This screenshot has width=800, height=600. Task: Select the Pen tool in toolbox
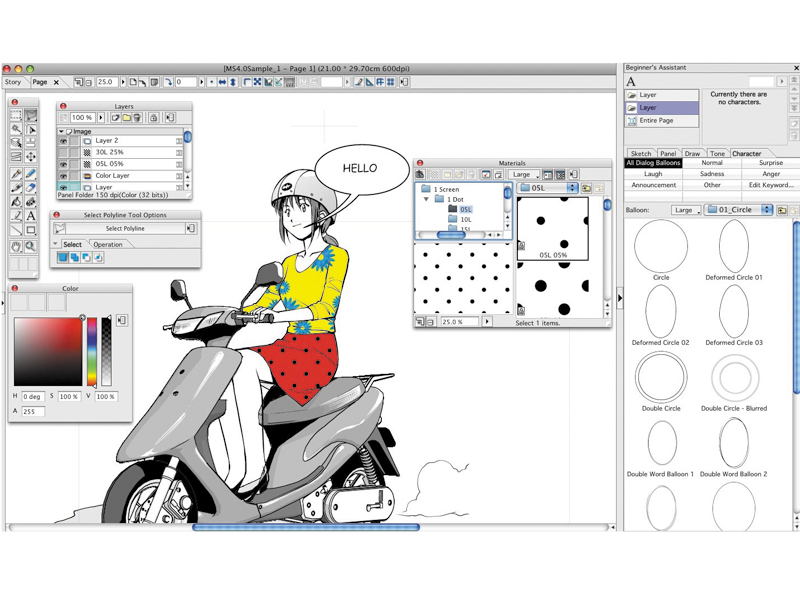pyautogui.click(x=16, y=174)
